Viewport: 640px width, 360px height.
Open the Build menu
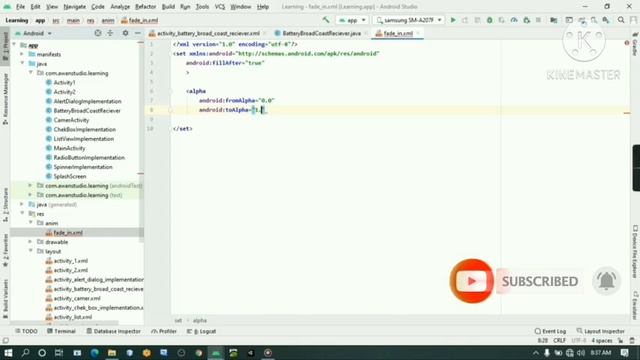[168, 7]
